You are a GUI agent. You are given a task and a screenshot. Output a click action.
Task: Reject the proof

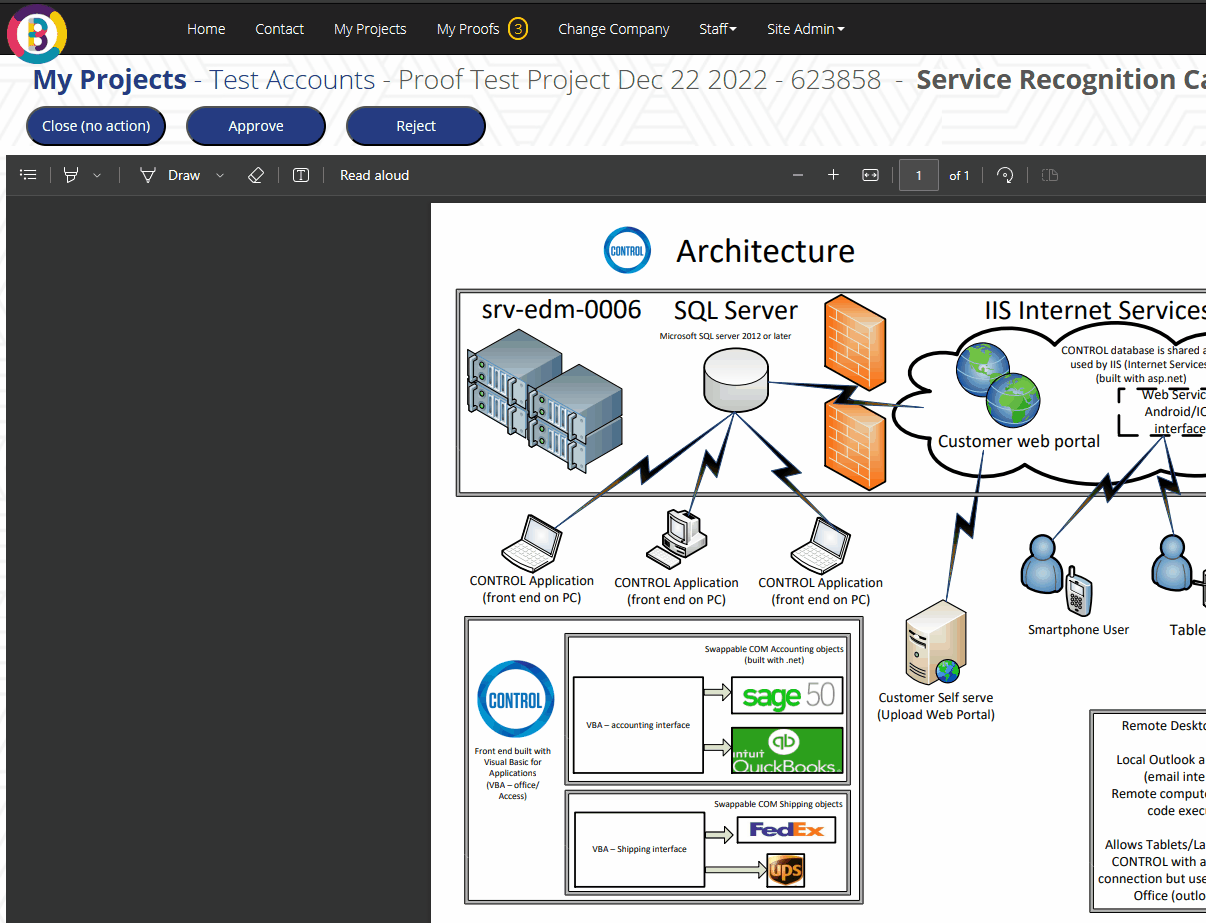click(x=416, y=126)
